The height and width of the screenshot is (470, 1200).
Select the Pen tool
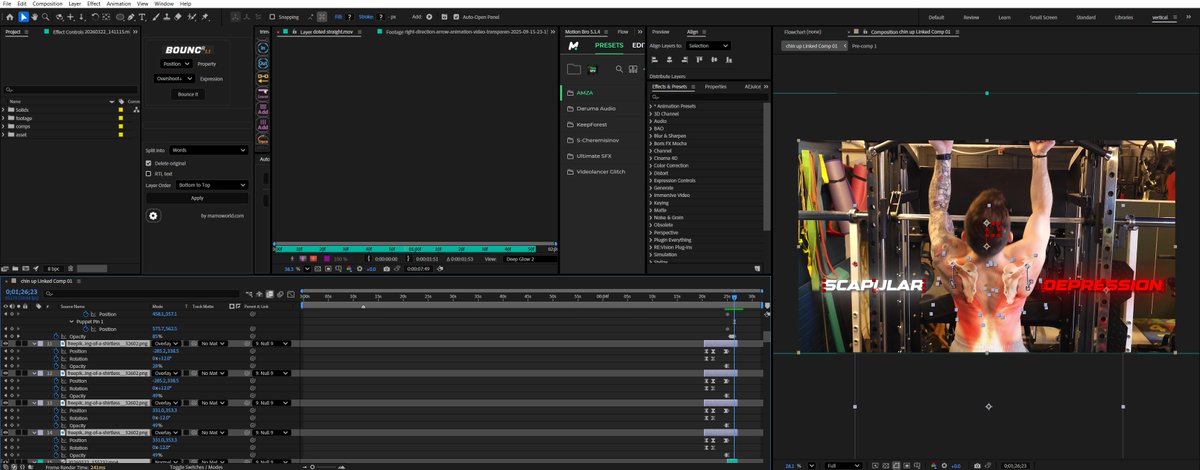click(131, 17)
